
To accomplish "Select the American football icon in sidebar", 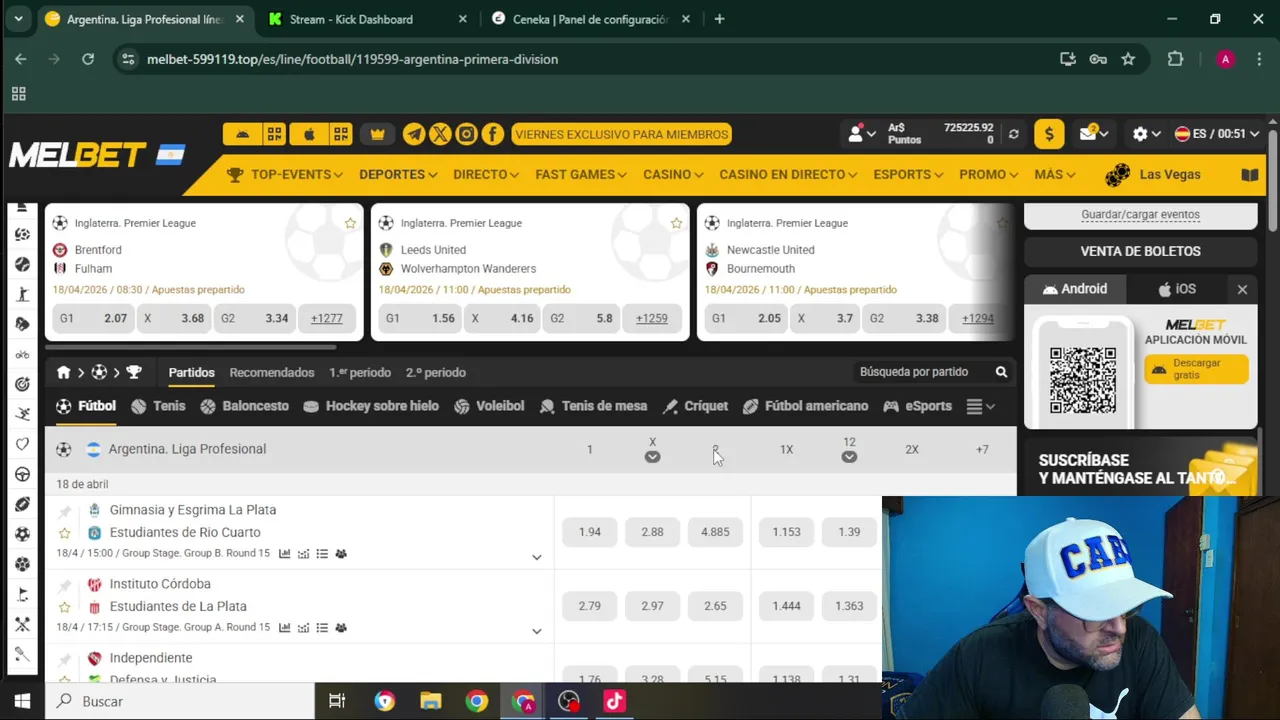I will (22, 504).
